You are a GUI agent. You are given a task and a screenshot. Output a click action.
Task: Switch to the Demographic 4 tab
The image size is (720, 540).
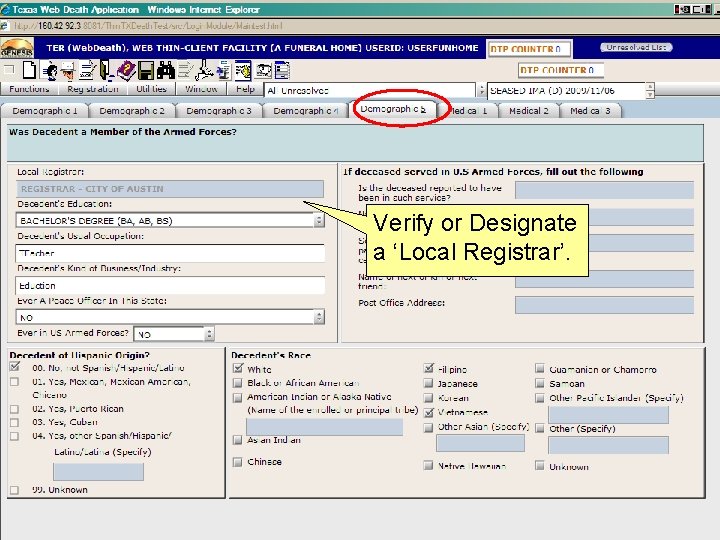(305, 111)
